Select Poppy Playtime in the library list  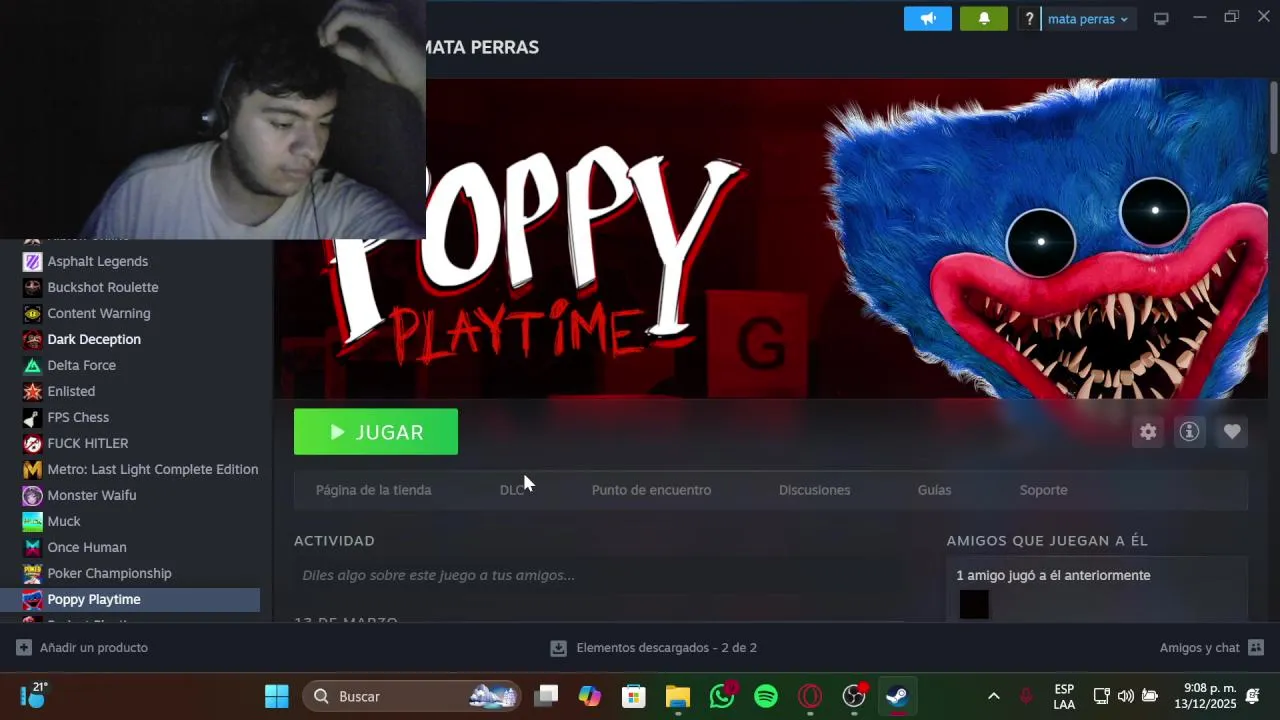coord(130,599)
